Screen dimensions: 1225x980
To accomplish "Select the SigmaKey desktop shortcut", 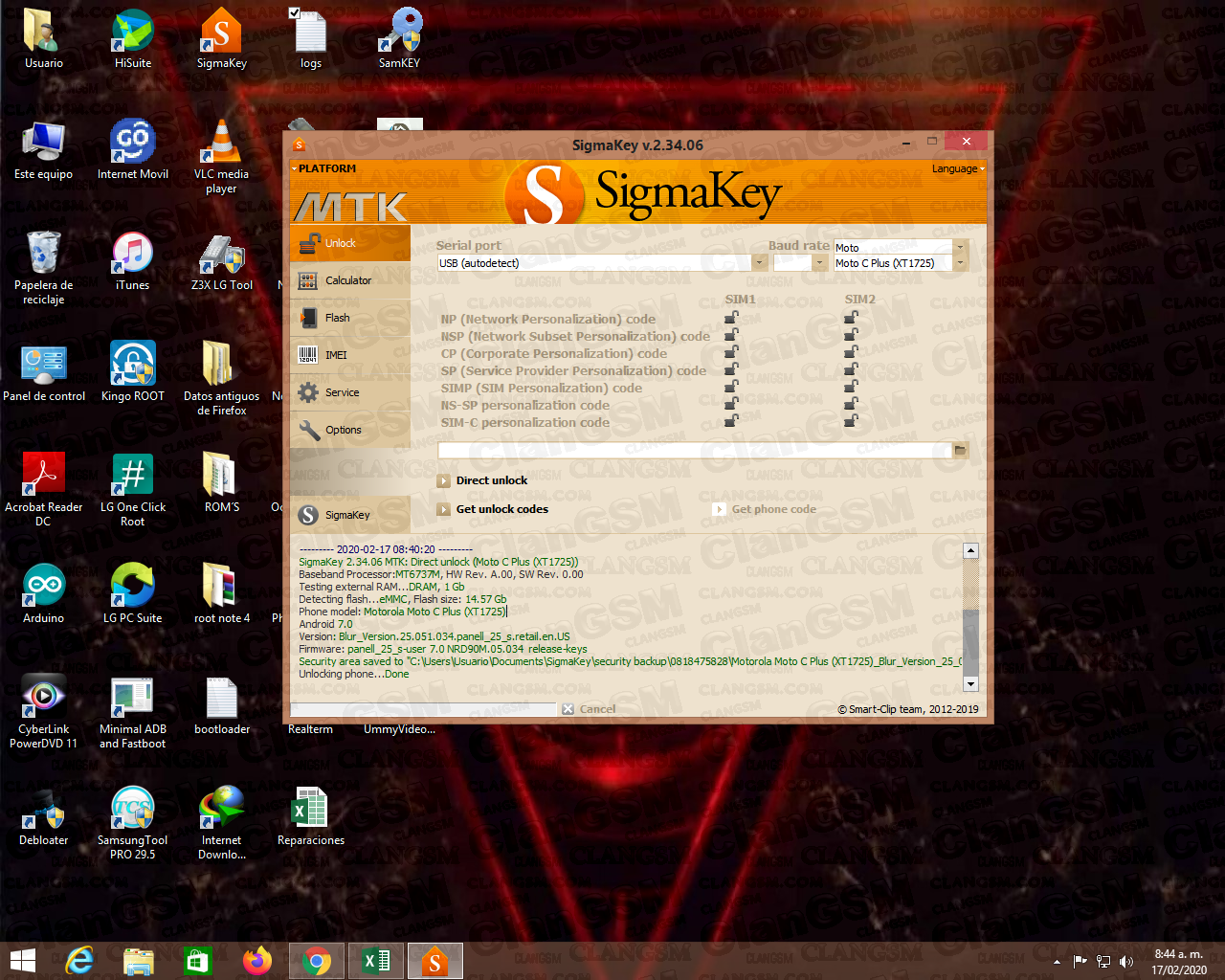I will click(222, 40).
